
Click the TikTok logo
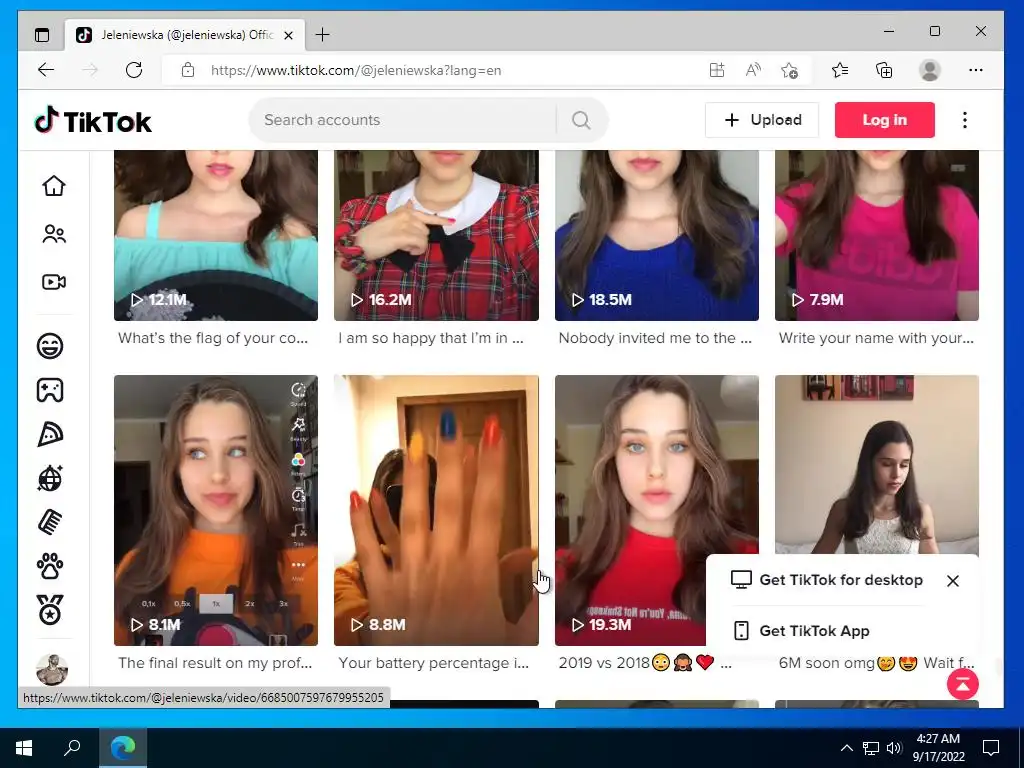[x=93, y=121]
